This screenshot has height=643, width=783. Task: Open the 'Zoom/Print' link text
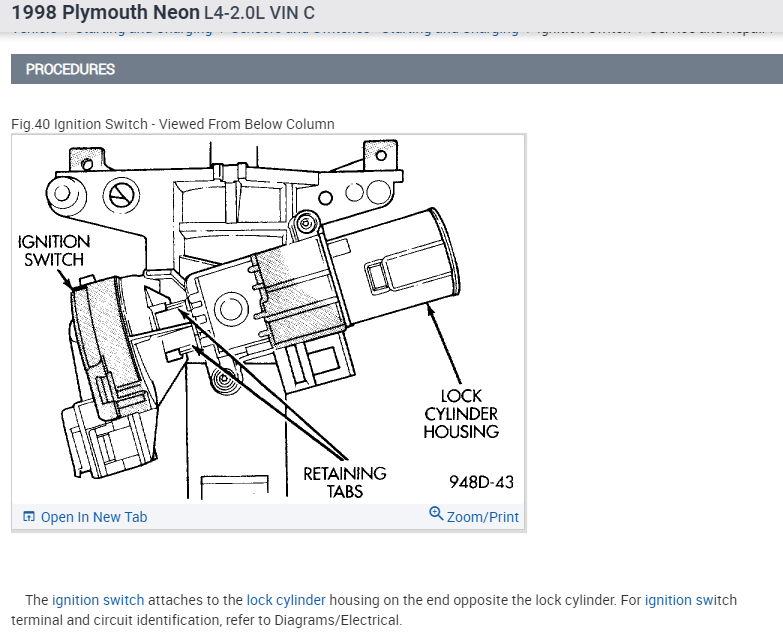[482, 517]
